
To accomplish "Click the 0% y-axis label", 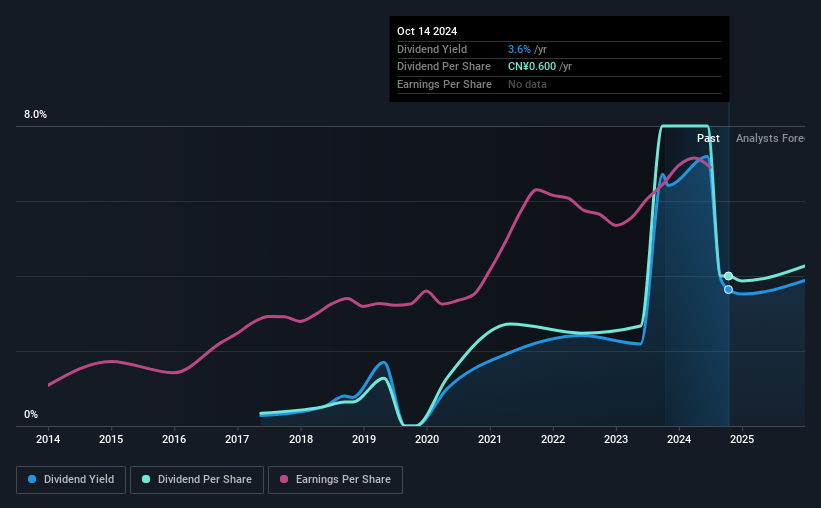I will click(x=31, y=415).
